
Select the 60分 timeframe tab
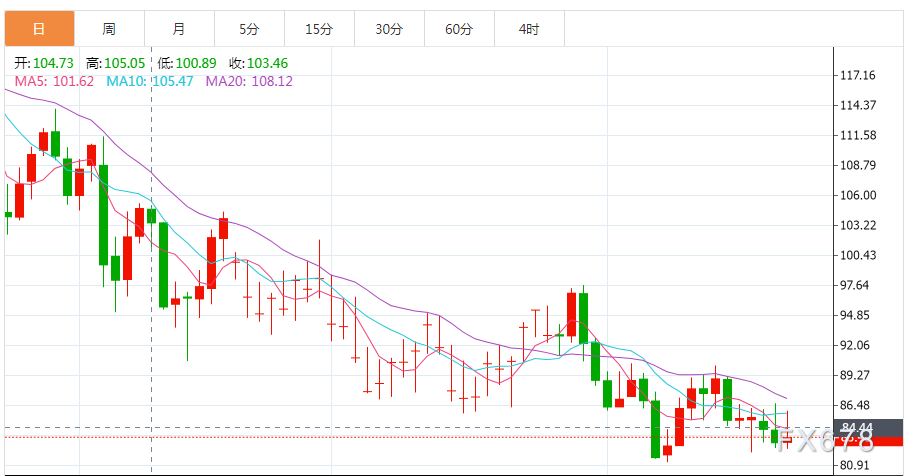tap(459, 28)
